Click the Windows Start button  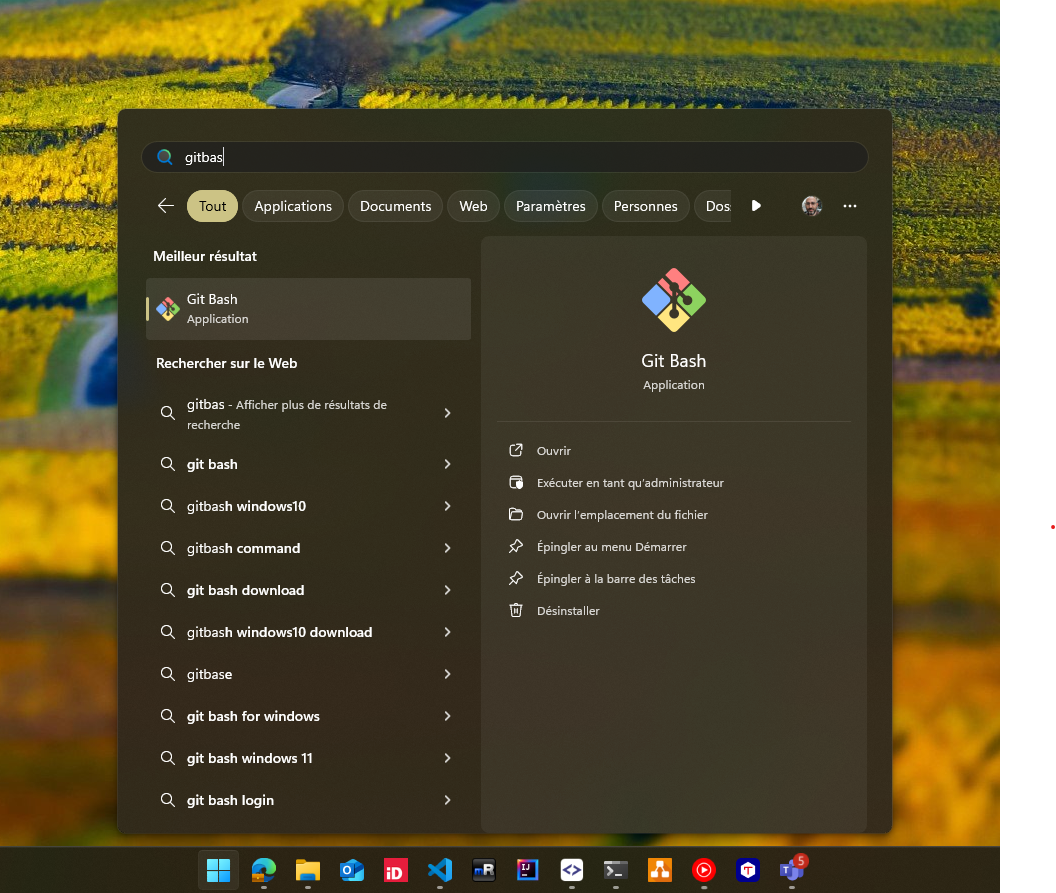click(x=218, y=870)
